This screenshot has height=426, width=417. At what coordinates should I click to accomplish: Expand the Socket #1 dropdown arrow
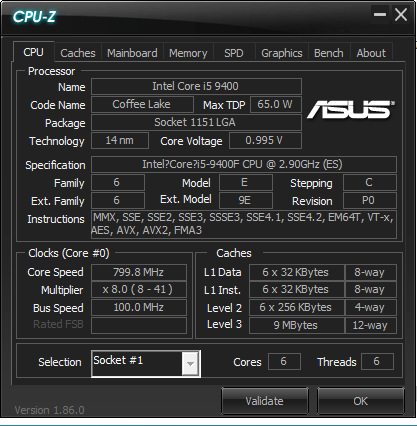(190, 364)
